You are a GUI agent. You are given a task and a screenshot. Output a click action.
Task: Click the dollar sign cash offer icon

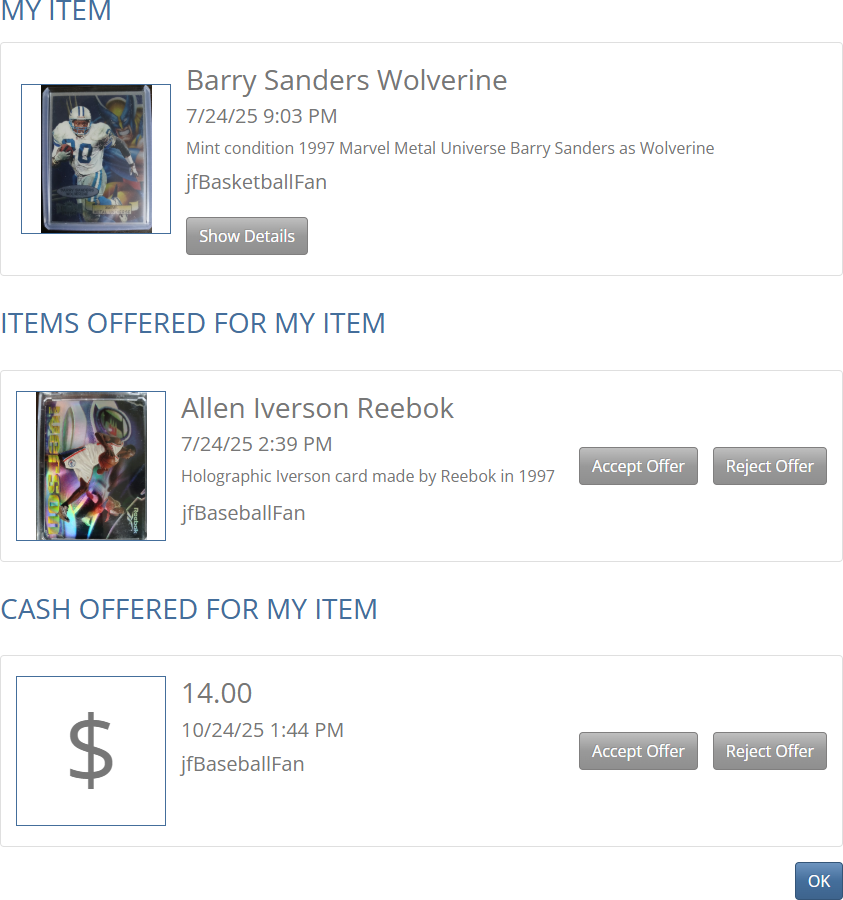click(x=91, y=751)
